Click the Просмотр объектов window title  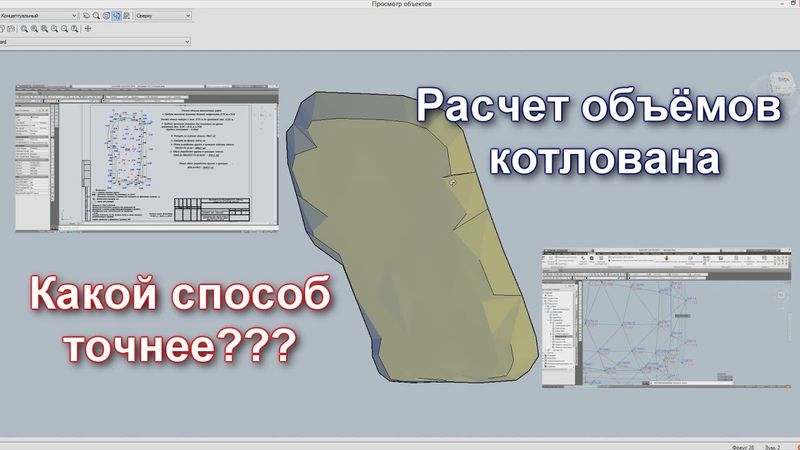(x=402, y=4)
